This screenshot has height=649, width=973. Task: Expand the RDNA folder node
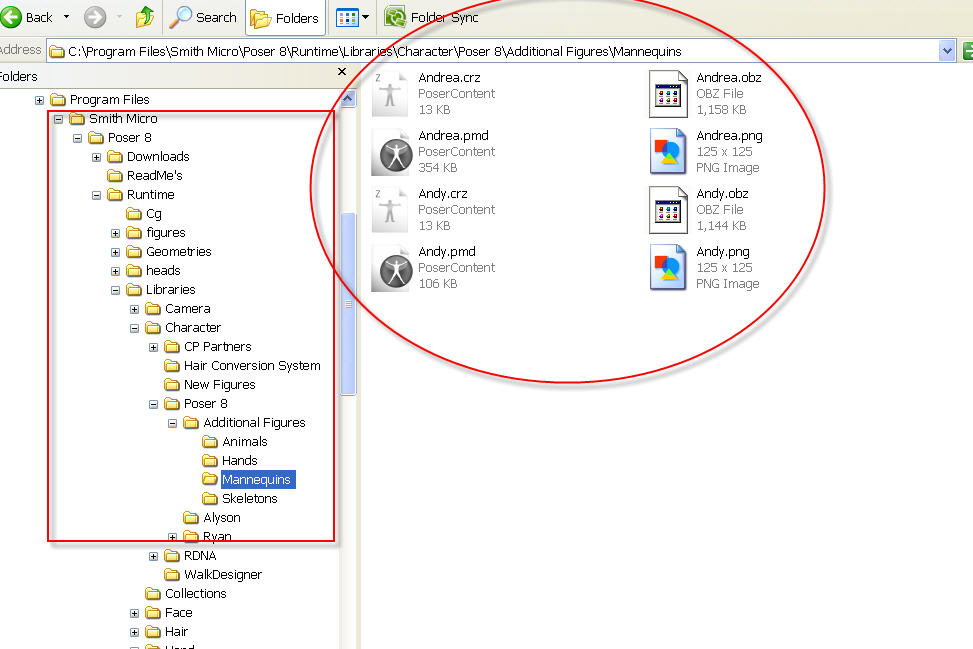153,557
